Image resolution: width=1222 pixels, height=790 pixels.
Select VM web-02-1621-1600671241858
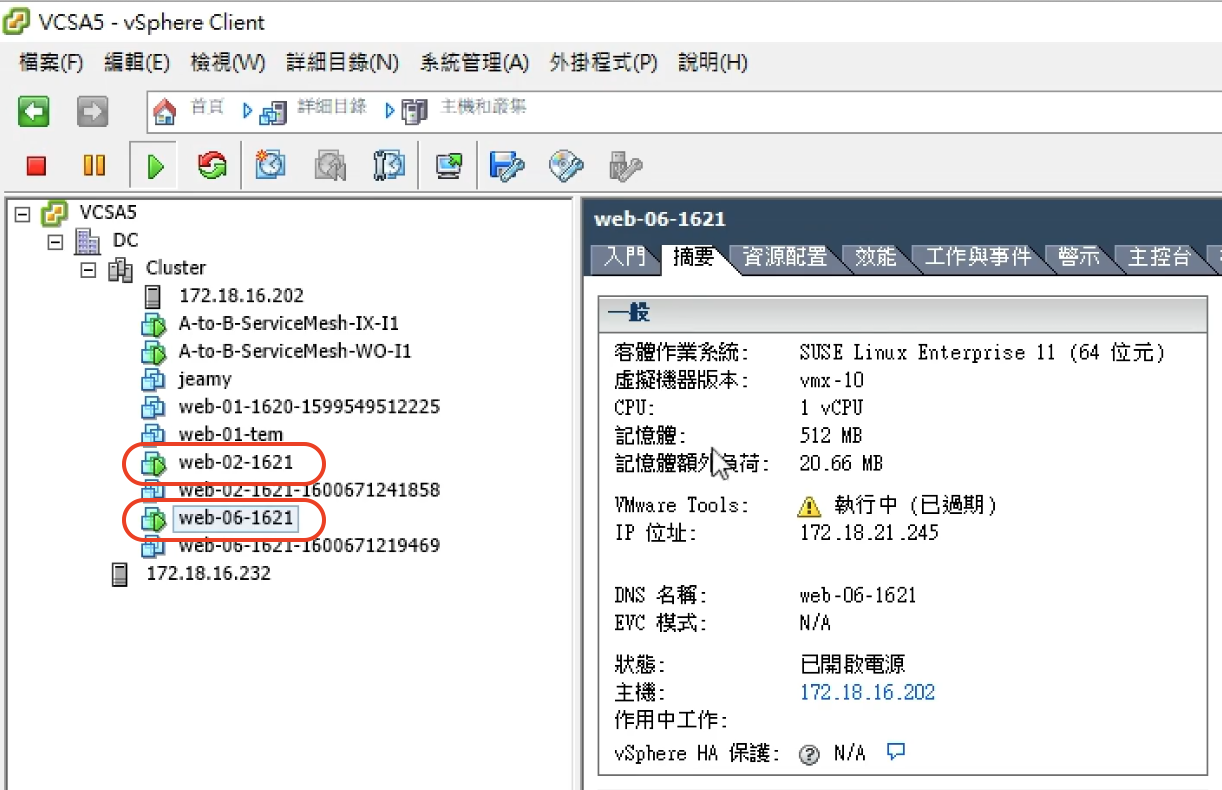[309, 491]
